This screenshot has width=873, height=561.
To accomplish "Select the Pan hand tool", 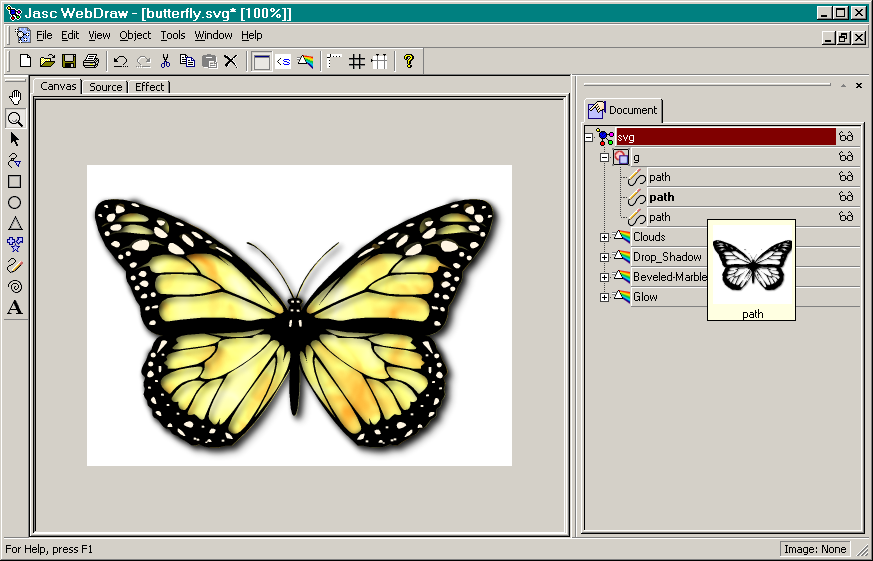I will 15,97.
